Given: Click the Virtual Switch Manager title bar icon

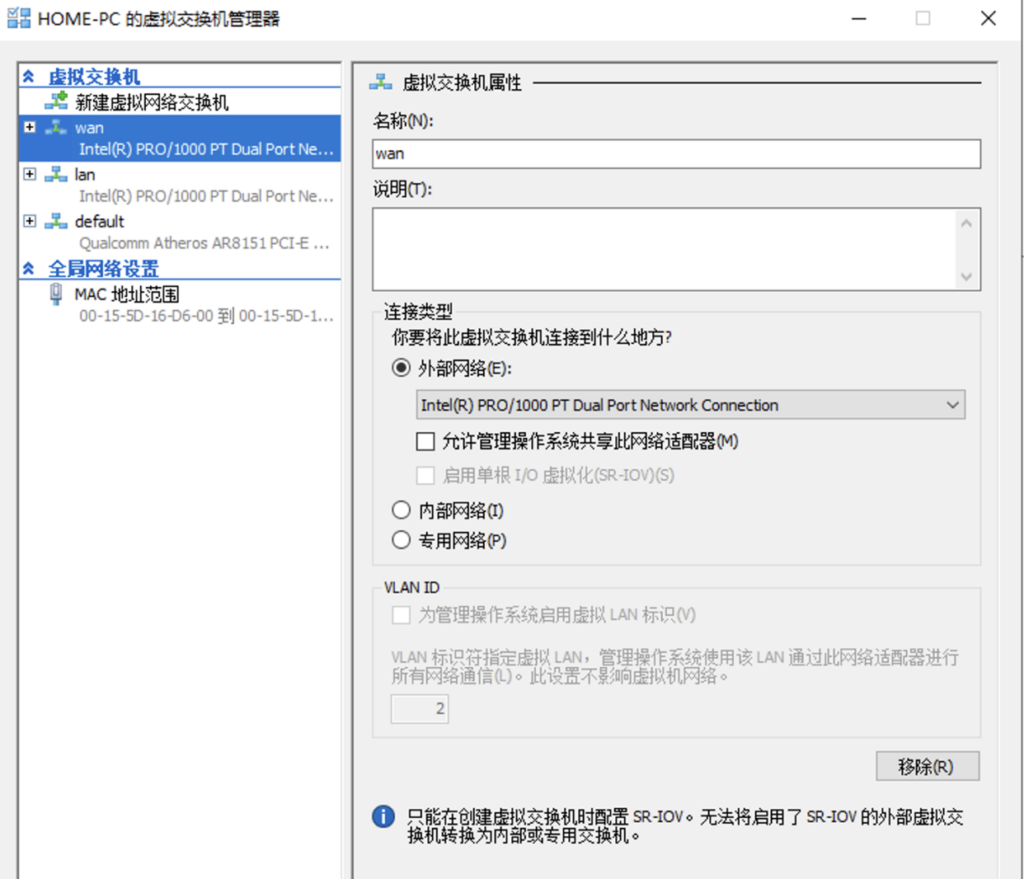Looking at the screenshot, I should tap(19, 18).
